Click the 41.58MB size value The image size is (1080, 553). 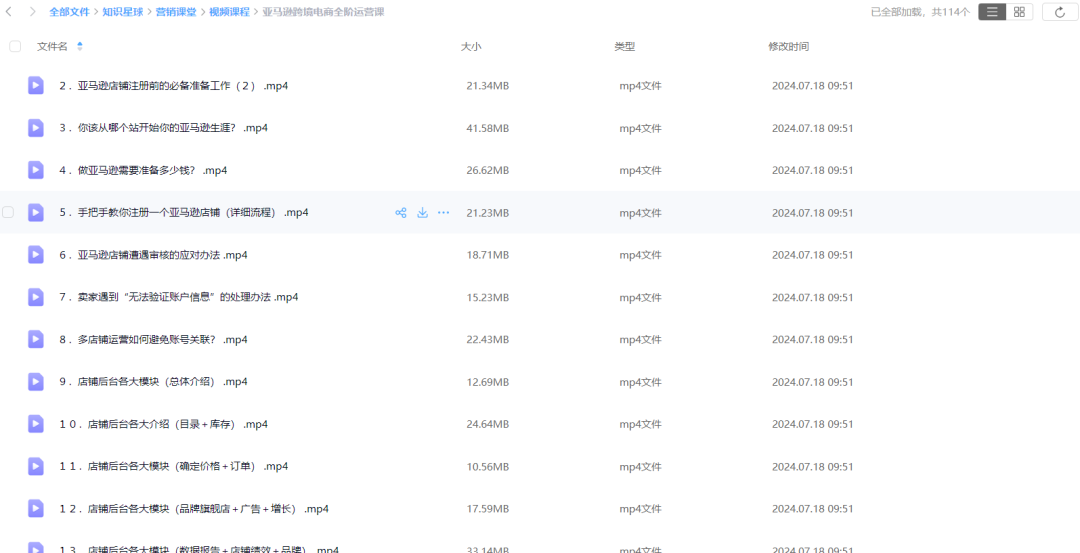point(488,128)
